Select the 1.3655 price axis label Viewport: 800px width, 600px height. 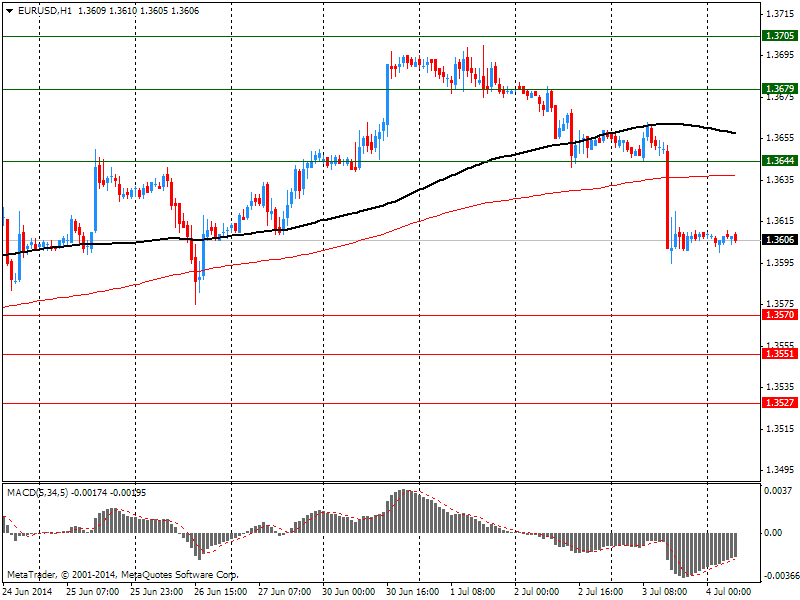(780, 138)
